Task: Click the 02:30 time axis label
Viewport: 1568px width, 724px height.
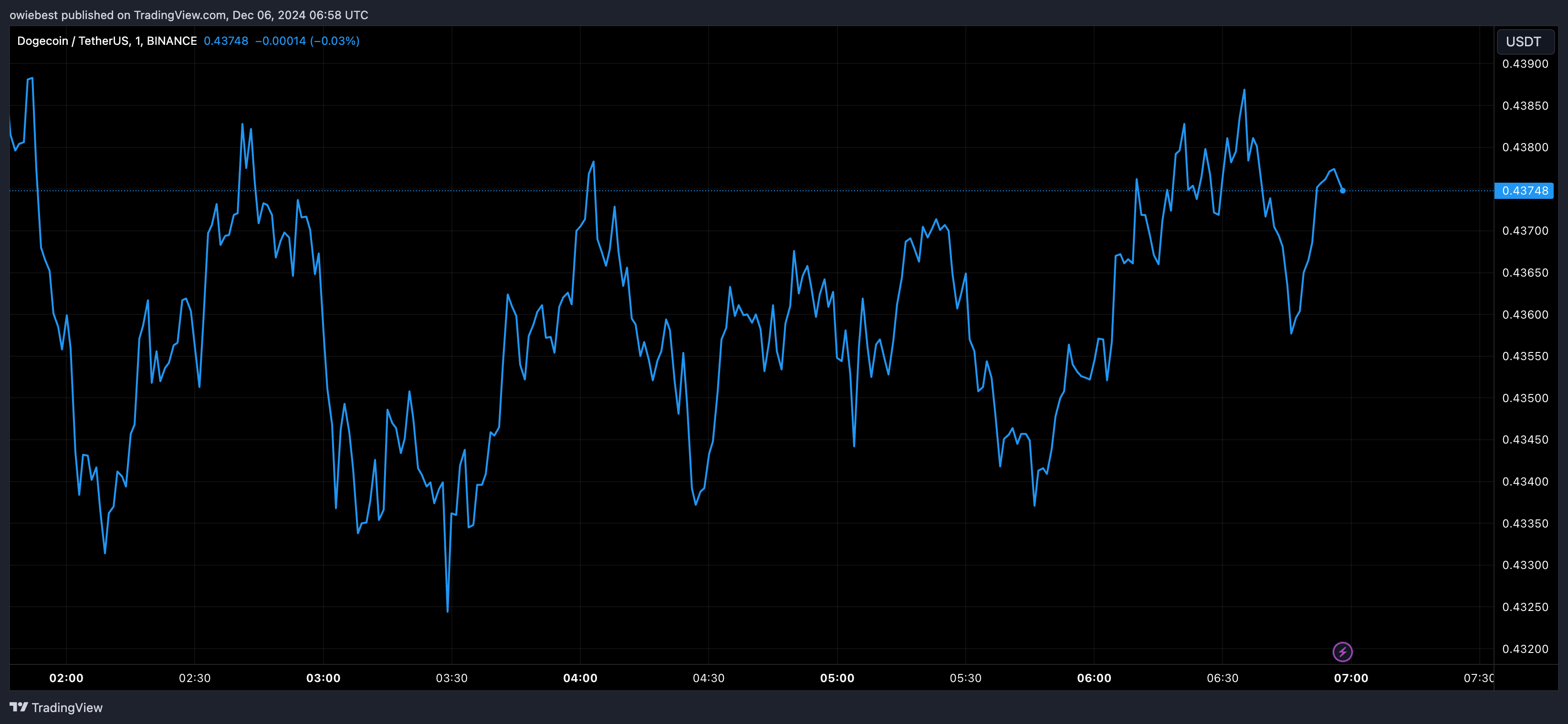Action: [195, 678]
